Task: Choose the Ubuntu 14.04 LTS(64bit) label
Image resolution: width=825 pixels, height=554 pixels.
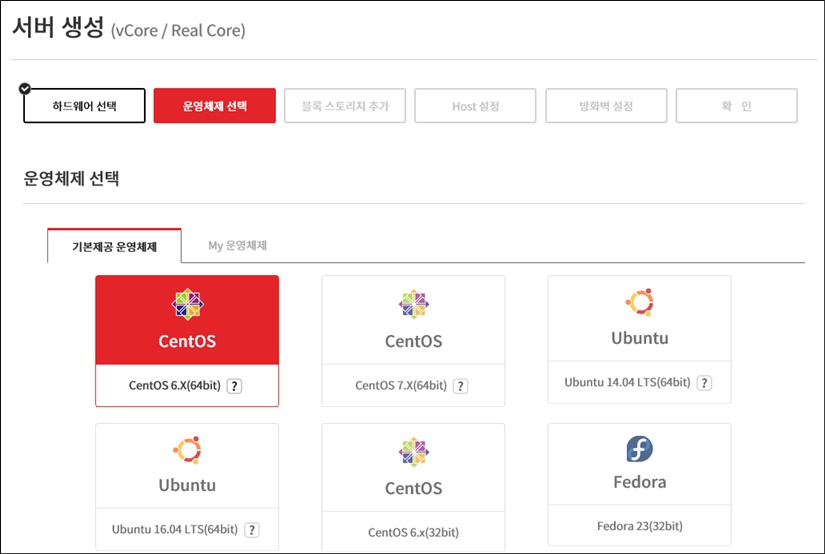Action: tap(627, 382)
